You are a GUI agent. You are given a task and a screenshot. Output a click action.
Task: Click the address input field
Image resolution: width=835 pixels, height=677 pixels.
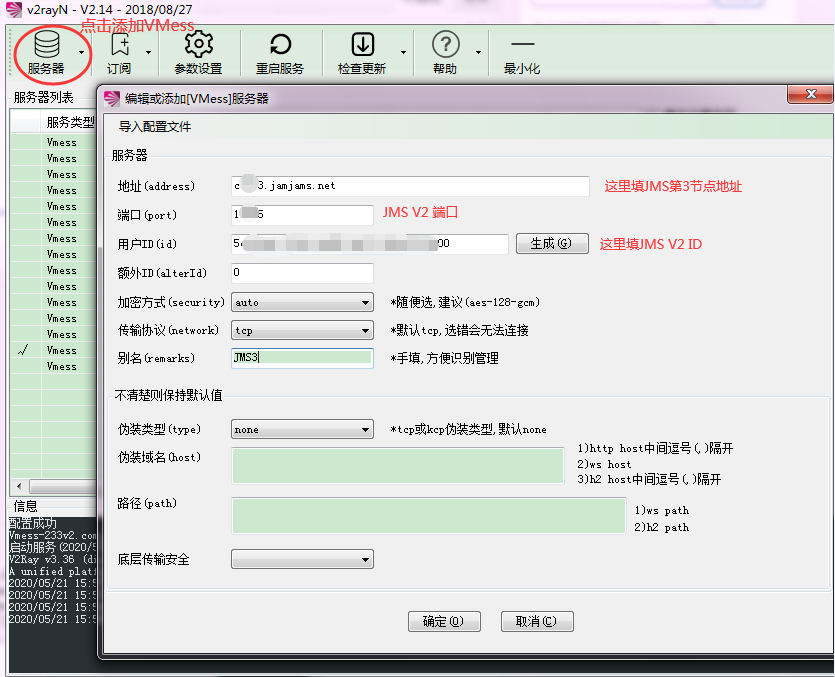[410, 187]
